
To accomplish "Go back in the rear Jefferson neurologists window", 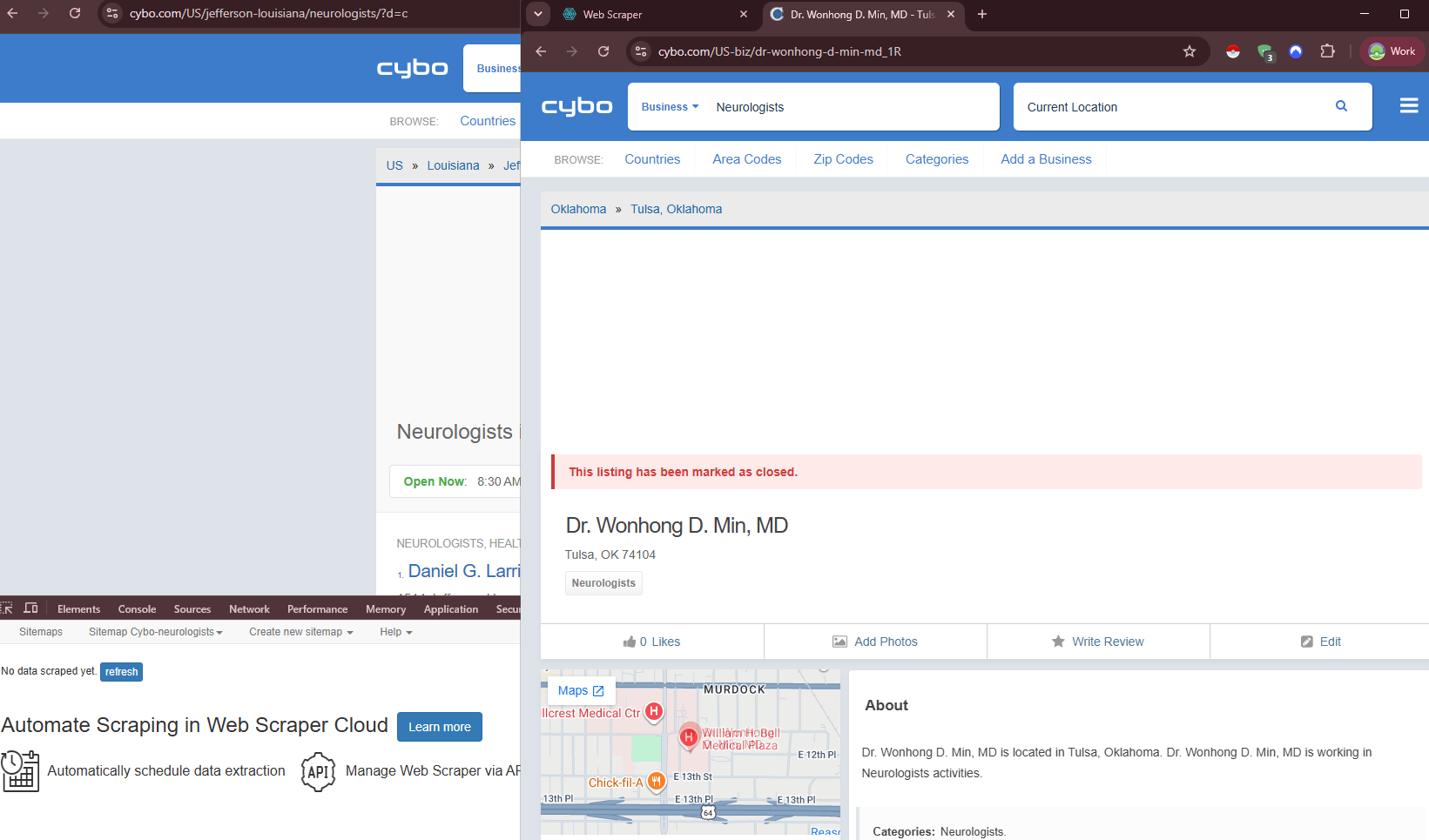I will [x=12, y=13].
